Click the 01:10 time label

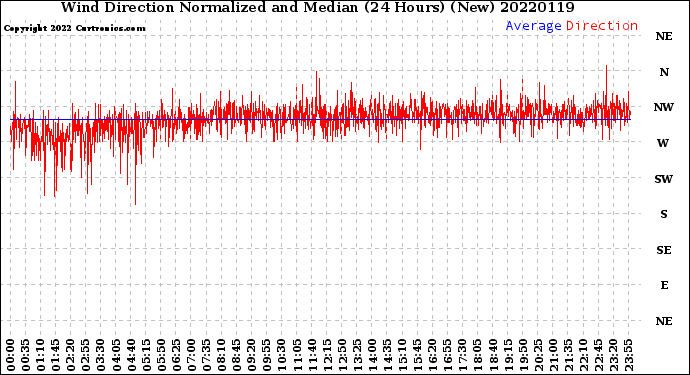click(41, 355)
